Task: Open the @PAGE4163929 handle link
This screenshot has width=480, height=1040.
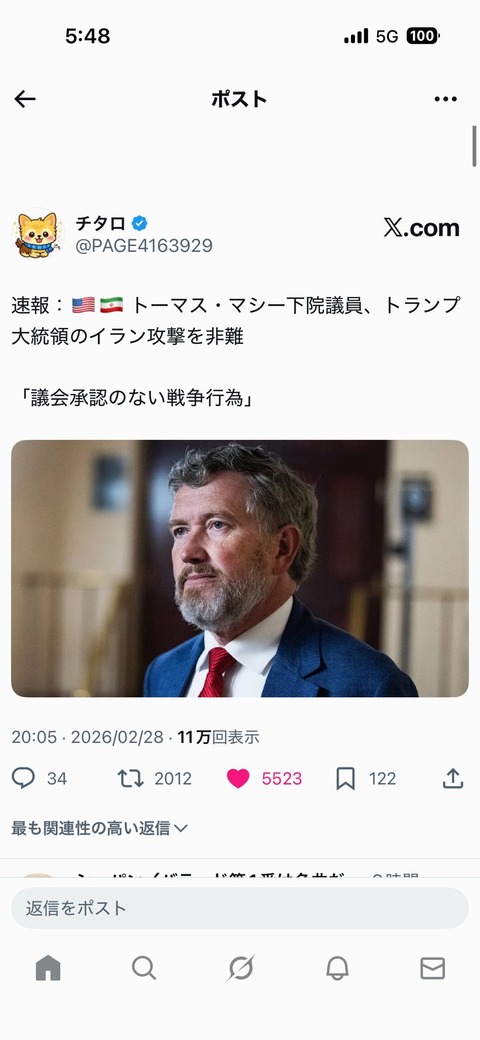Action: tap(143, 246)
